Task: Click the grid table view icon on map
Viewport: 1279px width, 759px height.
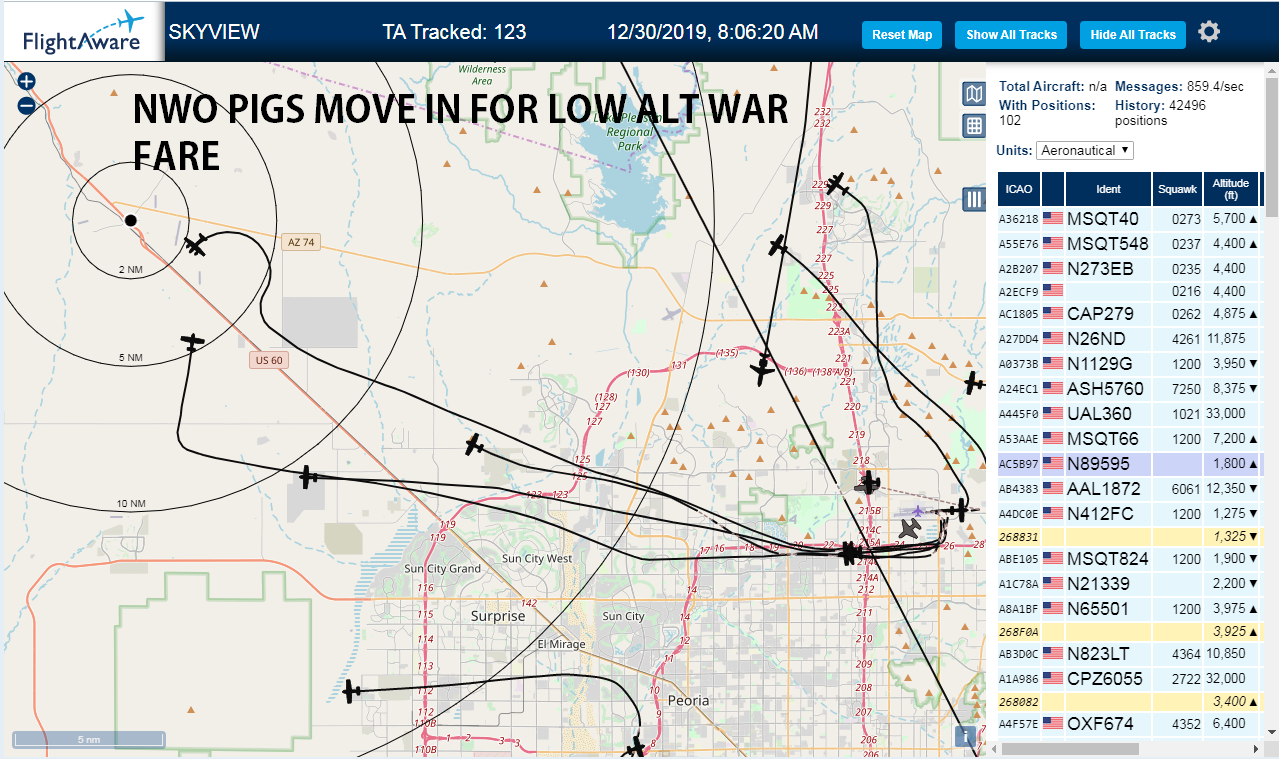Action: tap(973, 126)
